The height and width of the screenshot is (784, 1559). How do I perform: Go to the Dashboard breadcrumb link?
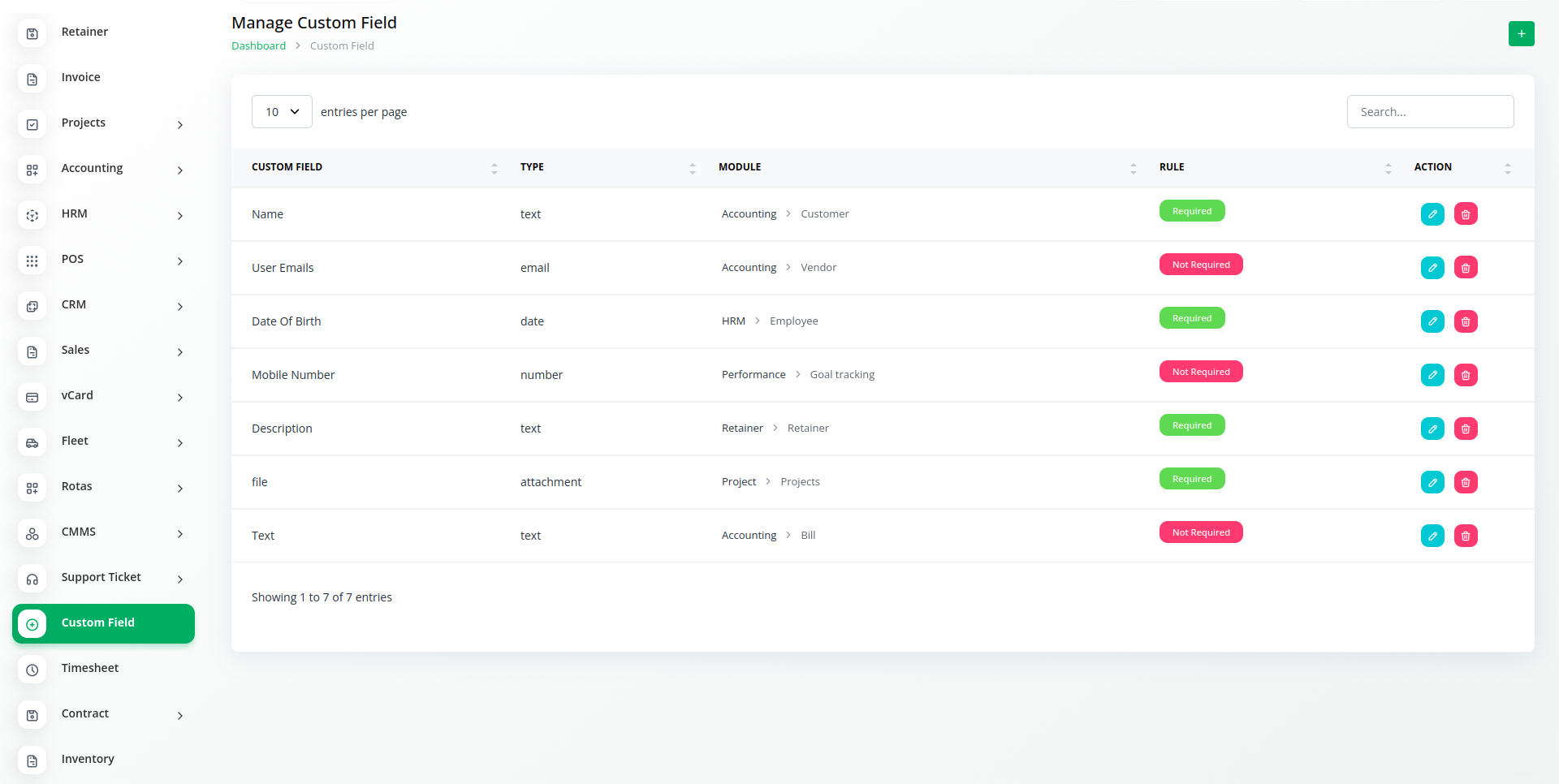pos(258,46)
